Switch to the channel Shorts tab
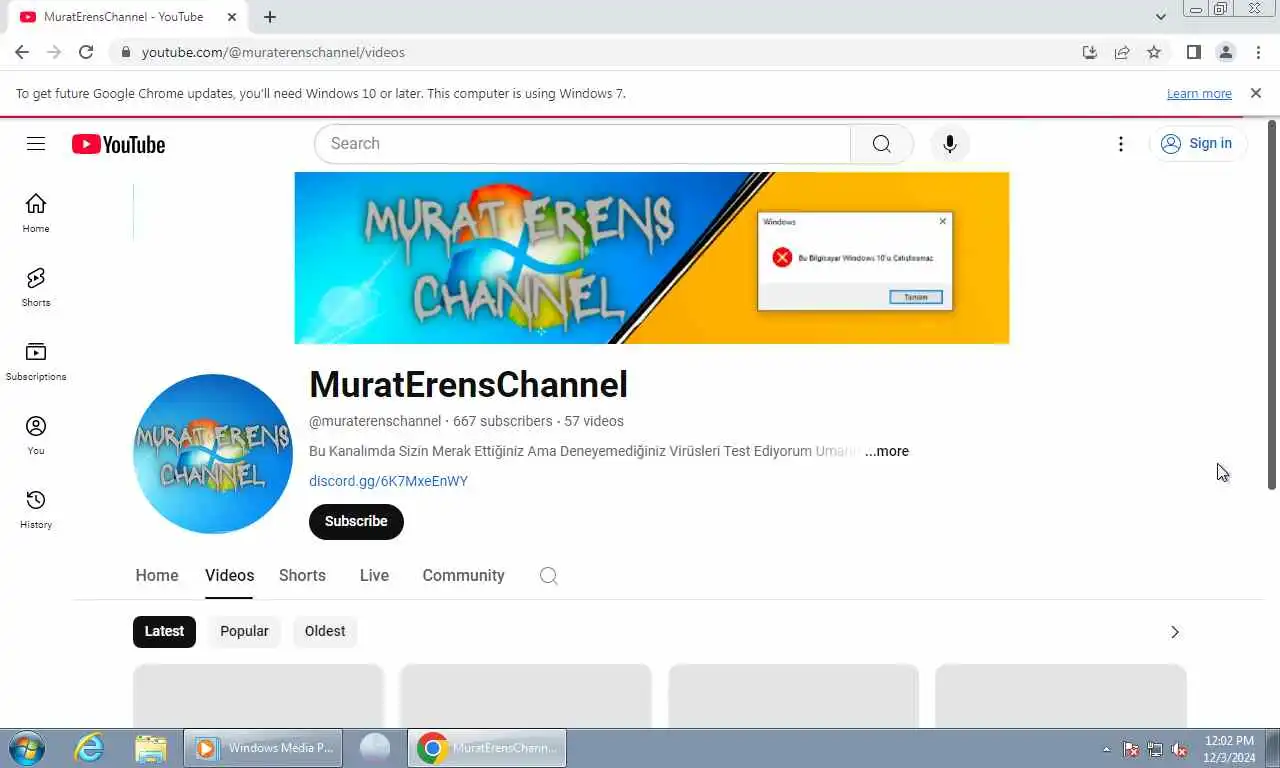This screenshot has height=768, width=1280. click(302, 576)
